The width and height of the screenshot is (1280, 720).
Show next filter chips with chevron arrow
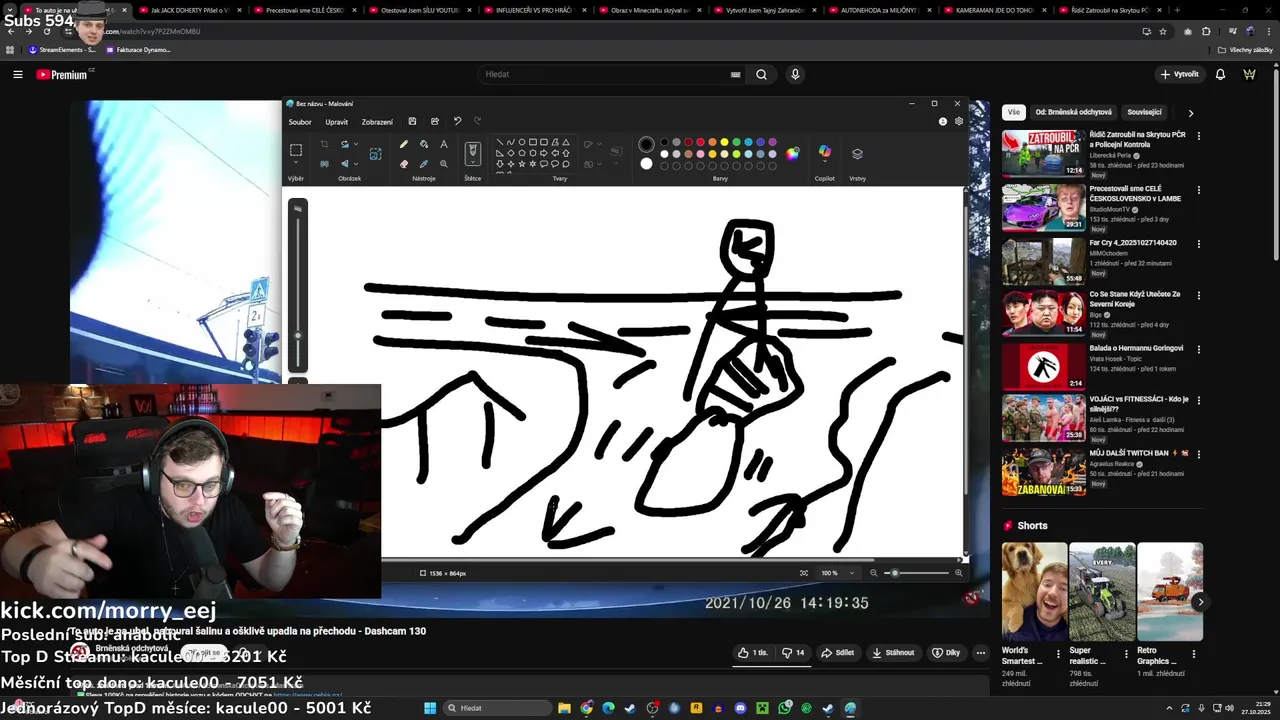(x=1190, y=113)
